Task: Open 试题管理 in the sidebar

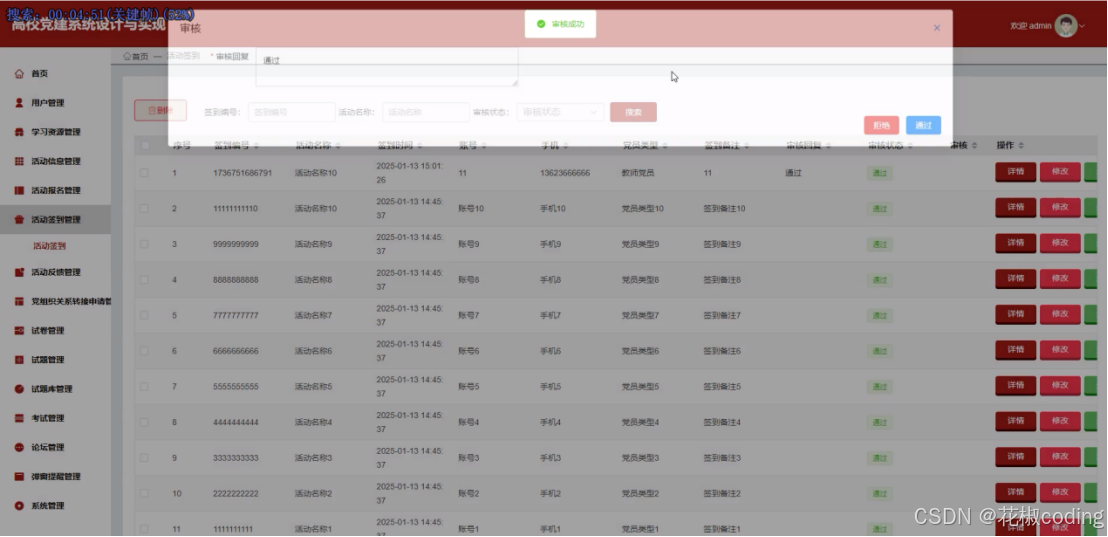Action: tap(47, 360)
